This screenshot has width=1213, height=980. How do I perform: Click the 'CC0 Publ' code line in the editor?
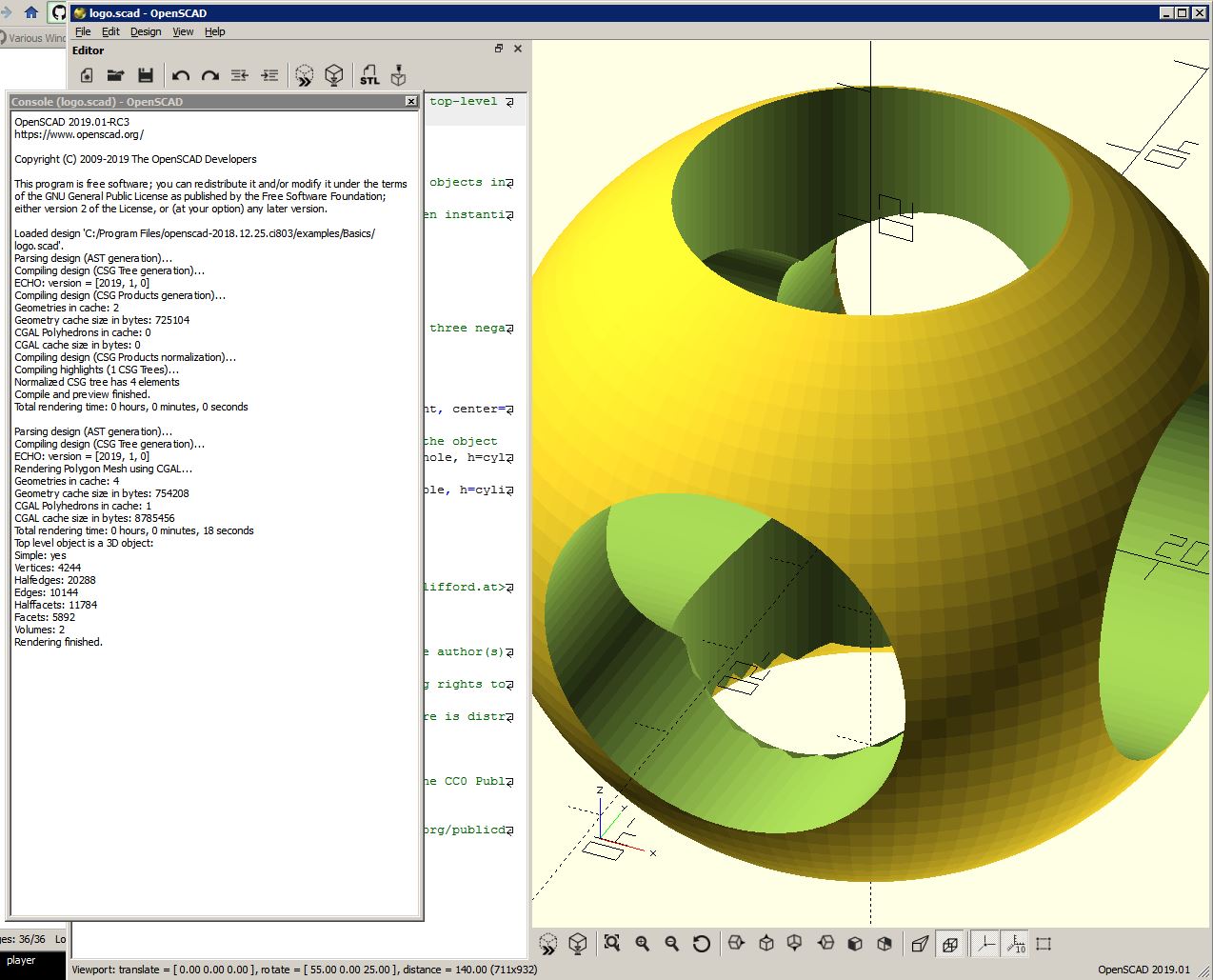pyautogui.click(x=467, y=781)
